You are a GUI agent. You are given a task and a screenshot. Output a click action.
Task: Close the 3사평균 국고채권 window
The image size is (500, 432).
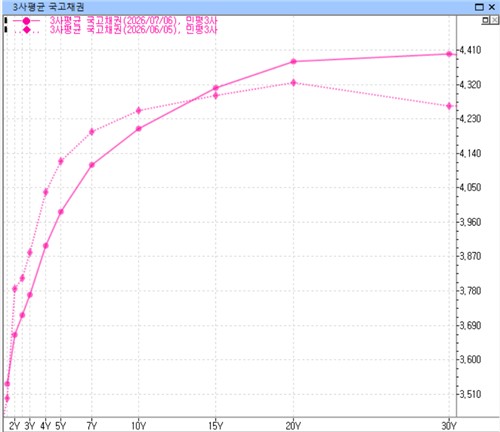492,7
